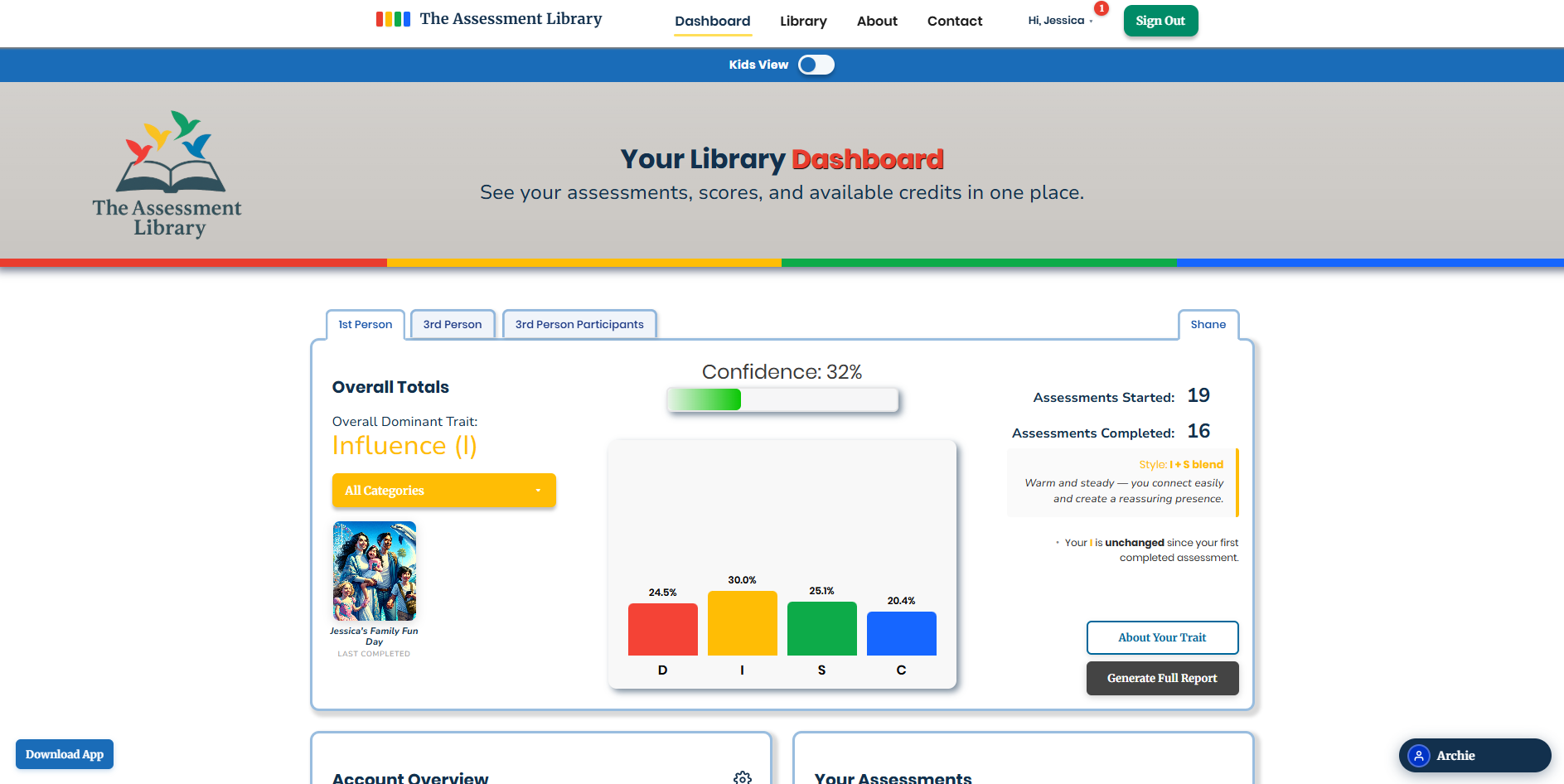Click the colored bars logo in header
The width and height of the screenshot is (1564, 784).
393,19
